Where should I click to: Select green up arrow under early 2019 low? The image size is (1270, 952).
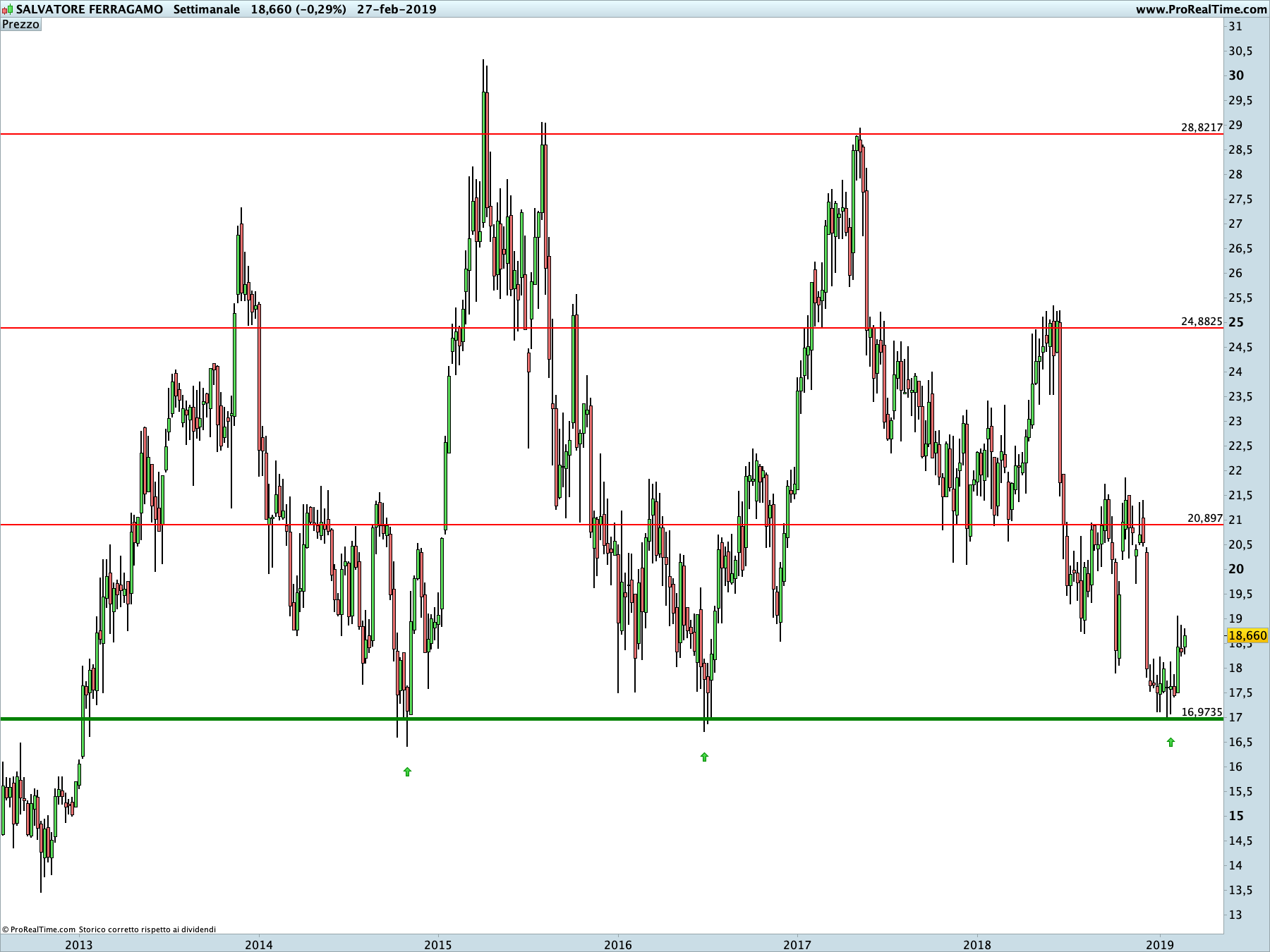coord(1171,742)
